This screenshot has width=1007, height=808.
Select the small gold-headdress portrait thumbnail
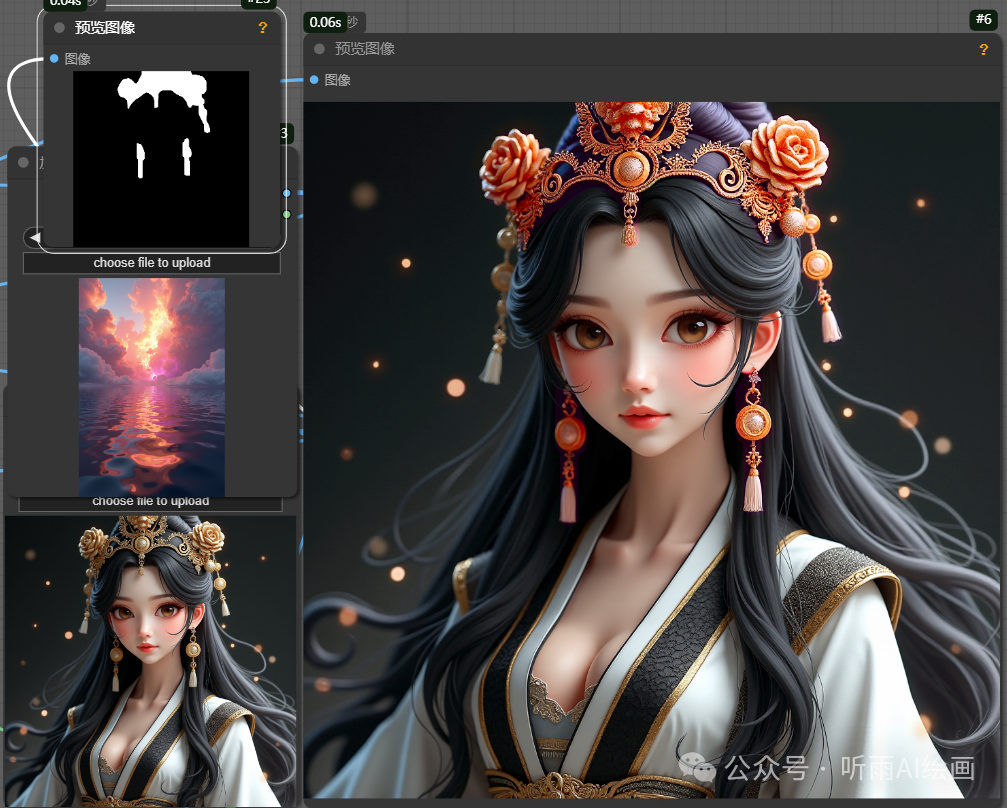[x=150, y=661]
